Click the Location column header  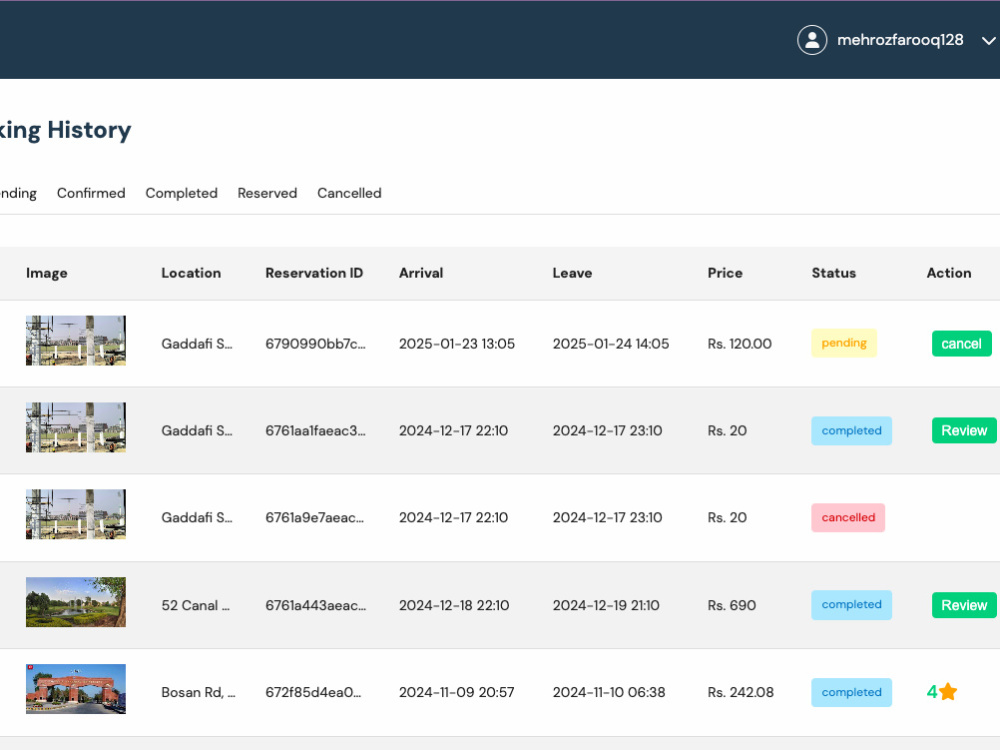click(x=191, y=273)
